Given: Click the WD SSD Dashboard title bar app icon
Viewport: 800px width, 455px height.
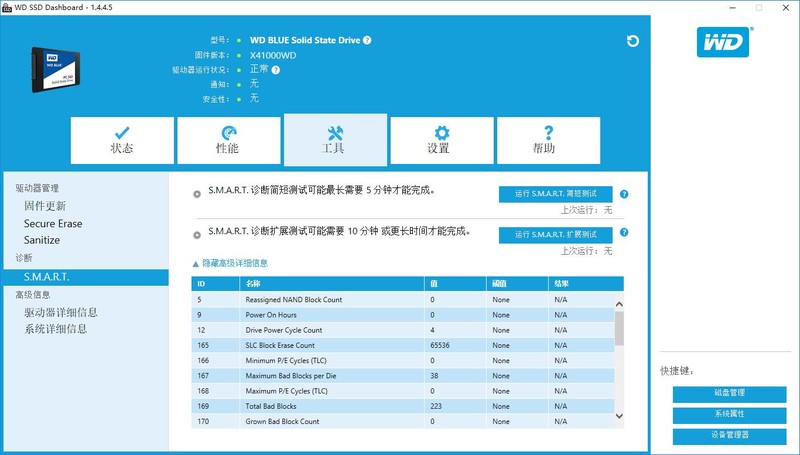Looking at the screenshot, I should point(7,8).
